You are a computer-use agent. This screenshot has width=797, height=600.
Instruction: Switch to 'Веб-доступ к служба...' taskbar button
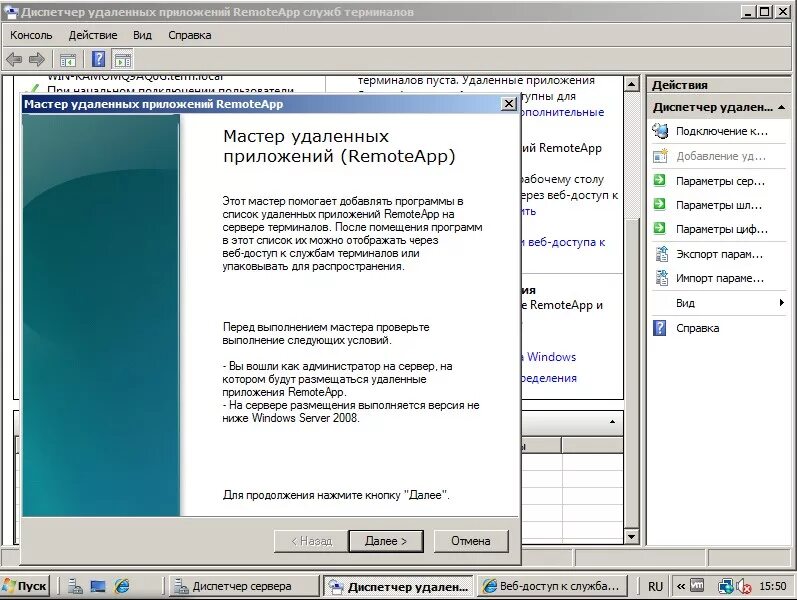tap(554, 586)
